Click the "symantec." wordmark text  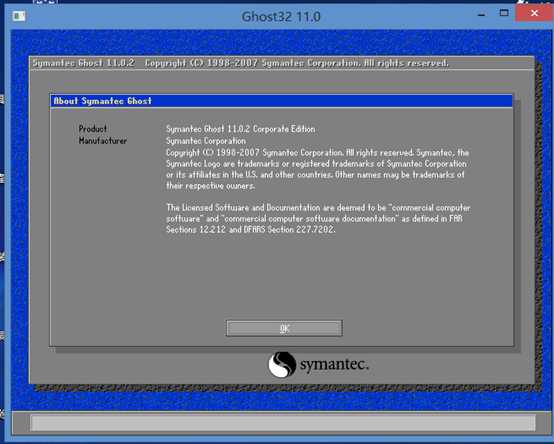[x=334, y=364]
